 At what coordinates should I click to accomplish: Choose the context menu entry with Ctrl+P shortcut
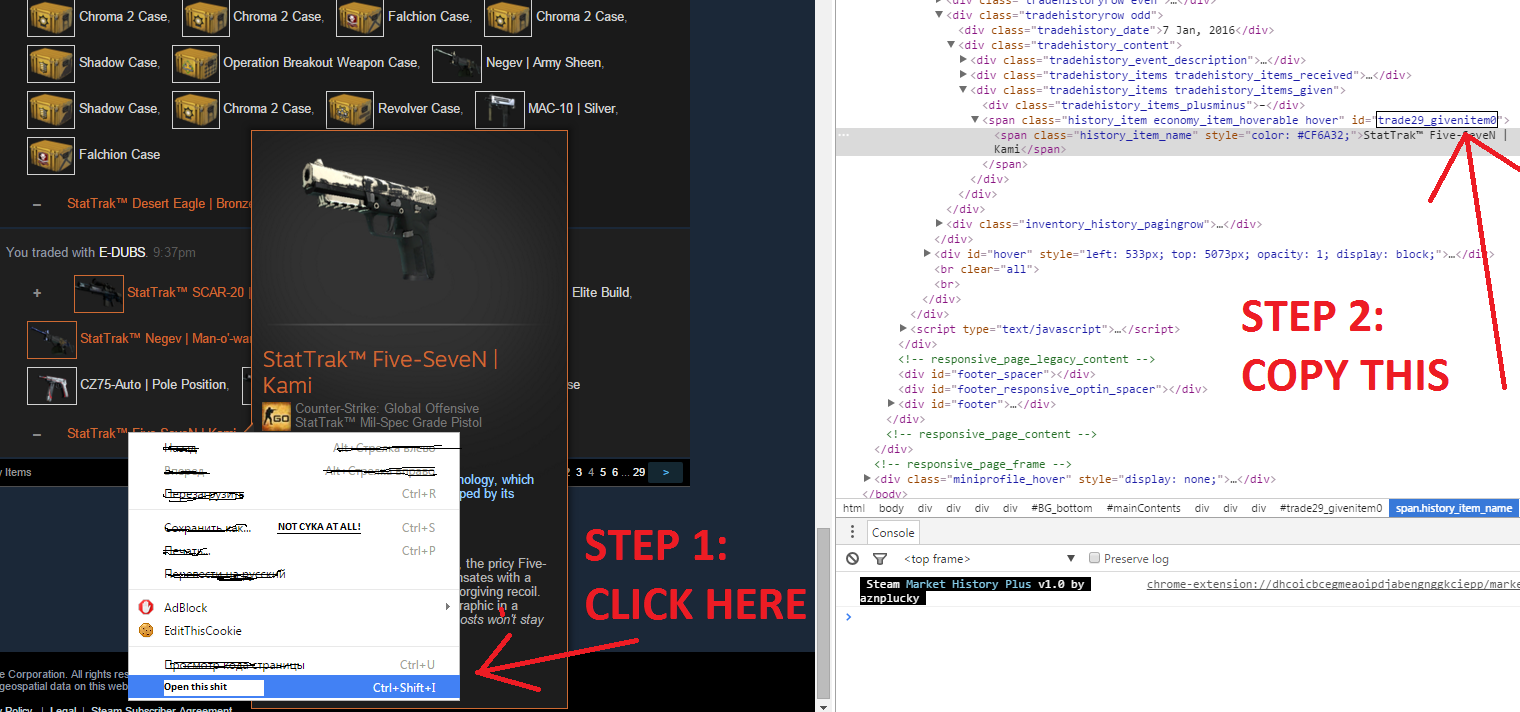(295, 551)
